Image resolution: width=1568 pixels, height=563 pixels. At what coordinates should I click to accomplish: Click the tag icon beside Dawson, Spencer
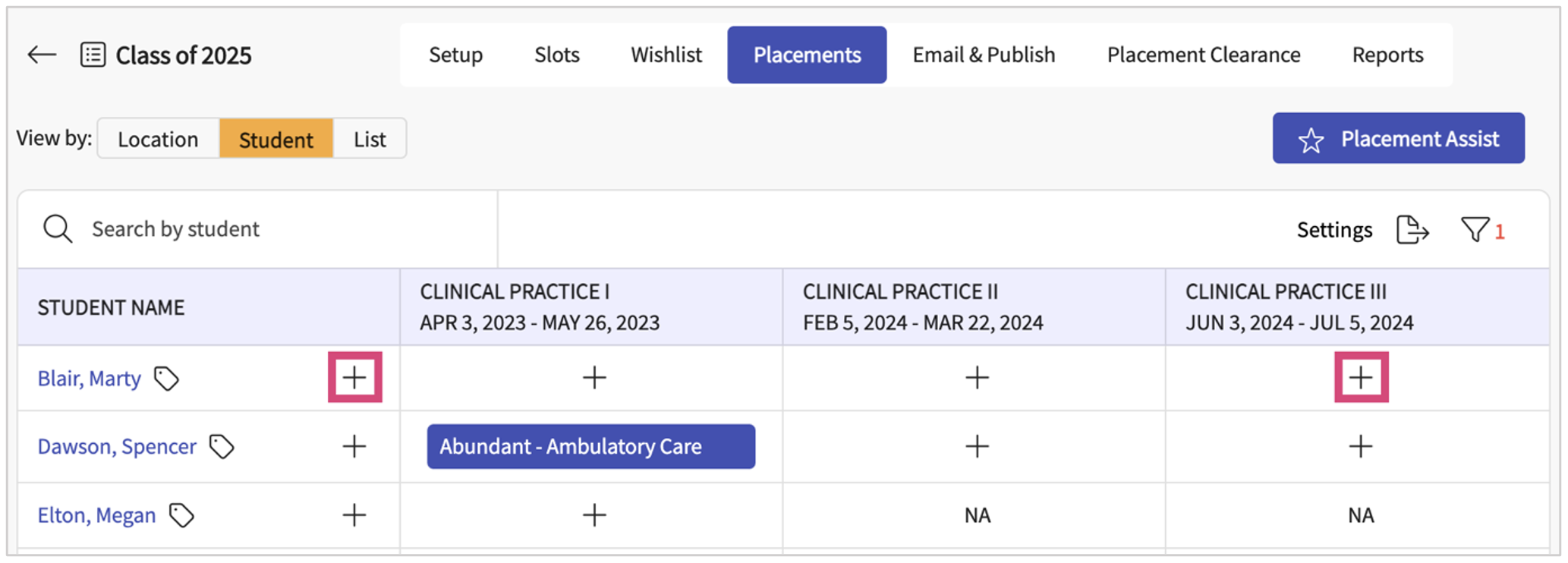(222, 446)
